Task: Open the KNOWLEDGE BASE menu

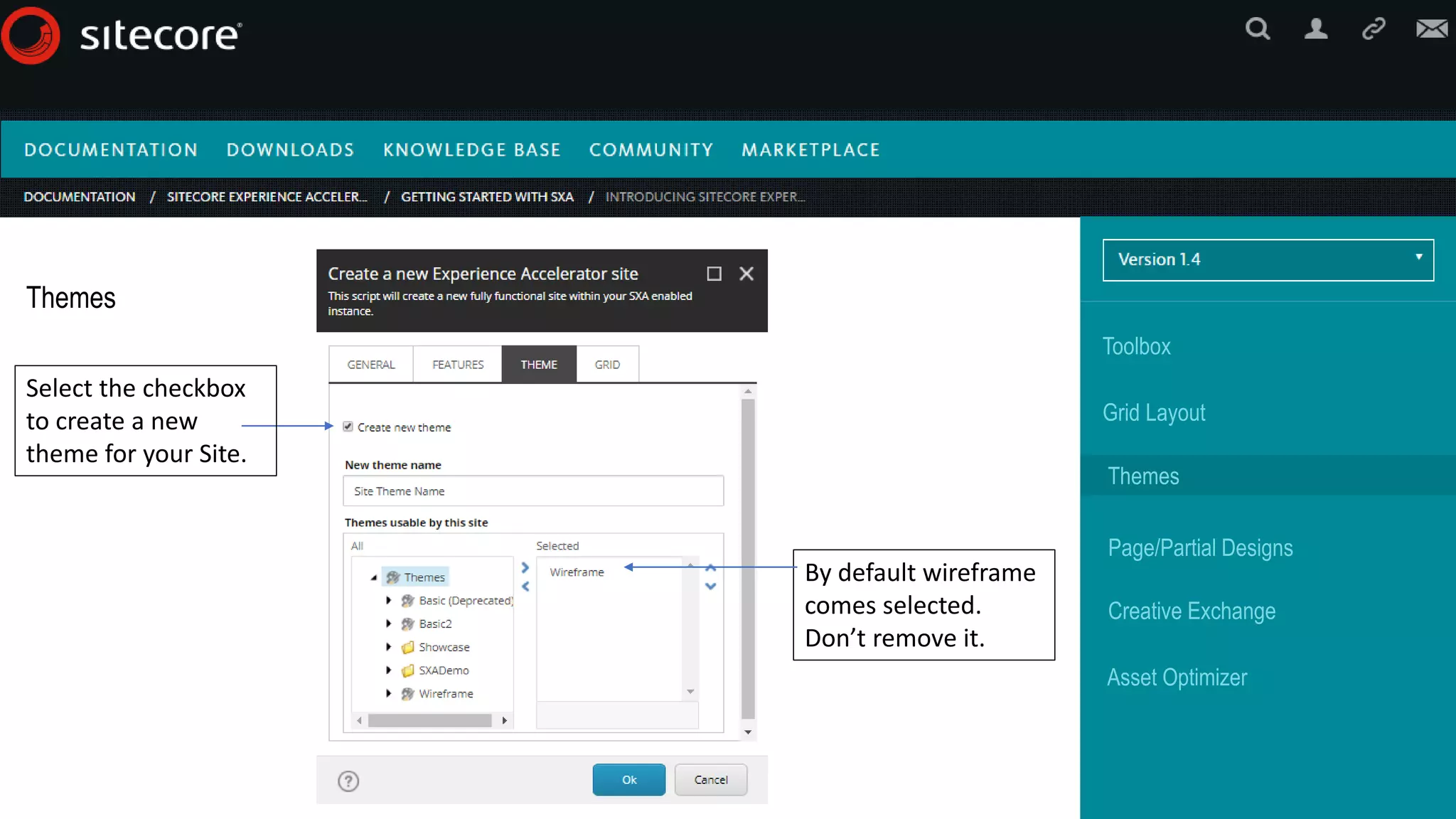Action: pos(472,150)
